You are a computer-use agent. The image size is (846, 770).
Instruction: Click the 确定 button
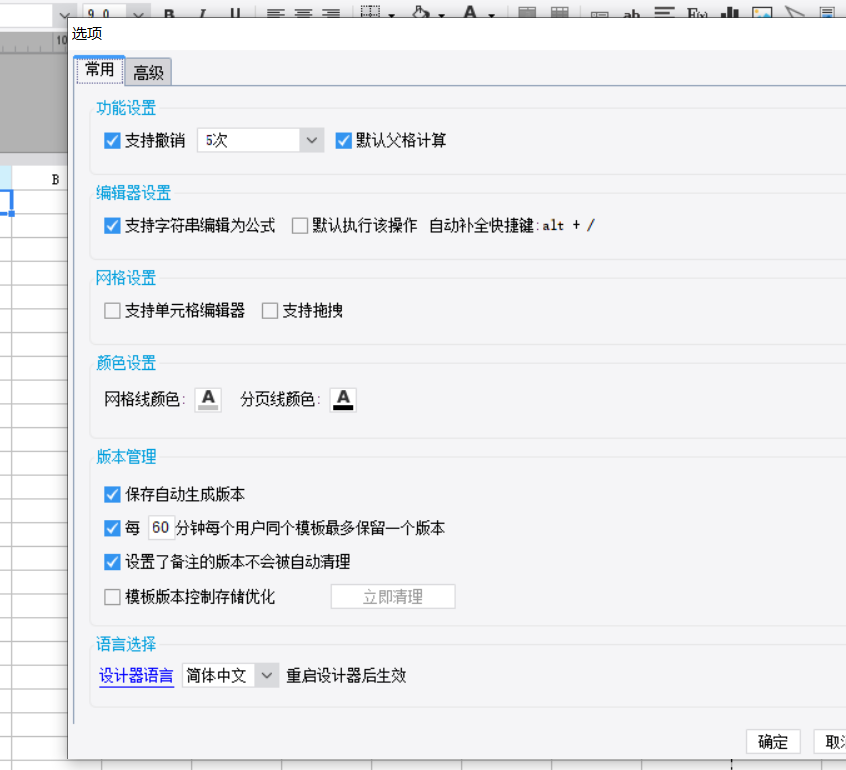[x=773, y=742]
